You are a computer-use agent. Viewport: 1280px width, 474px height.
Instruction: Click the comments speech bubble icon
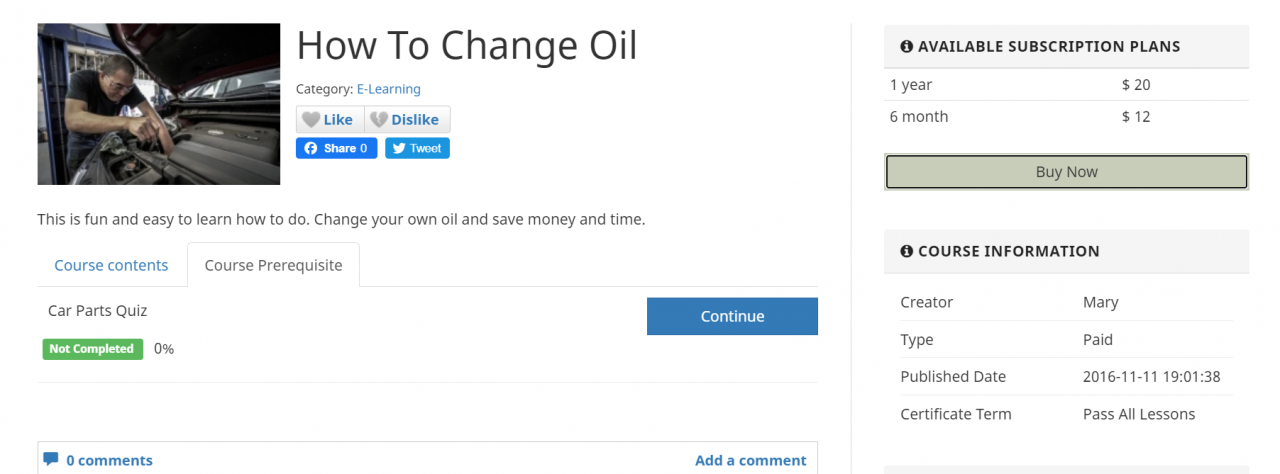click(x=51, y=460)
